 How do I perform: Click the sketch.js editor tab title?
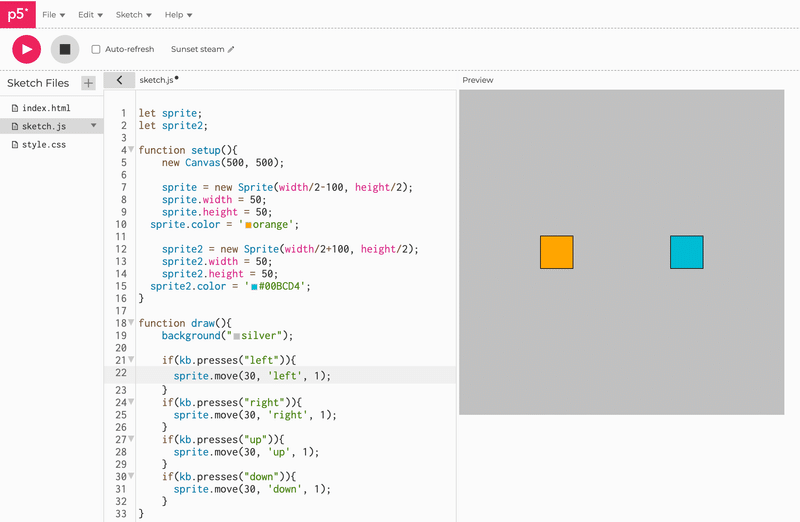[157, 80]
